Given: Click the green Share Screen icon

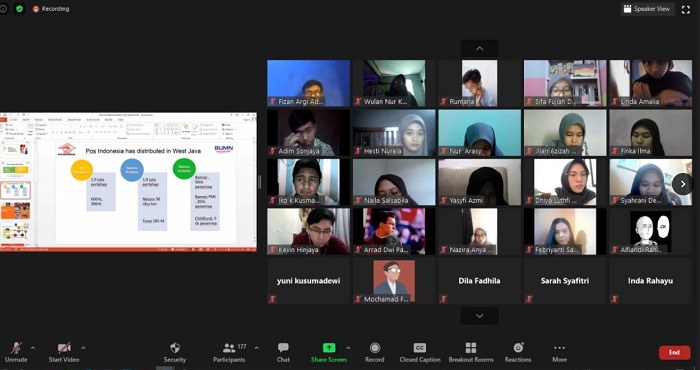Looking at the screenshot, I should coord(329,348).
